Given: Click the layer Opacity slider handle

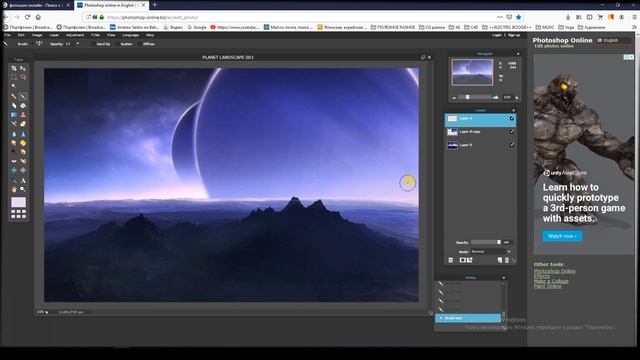Looking at the screenshot, I should pyautogui.click(x=499, y=242).
